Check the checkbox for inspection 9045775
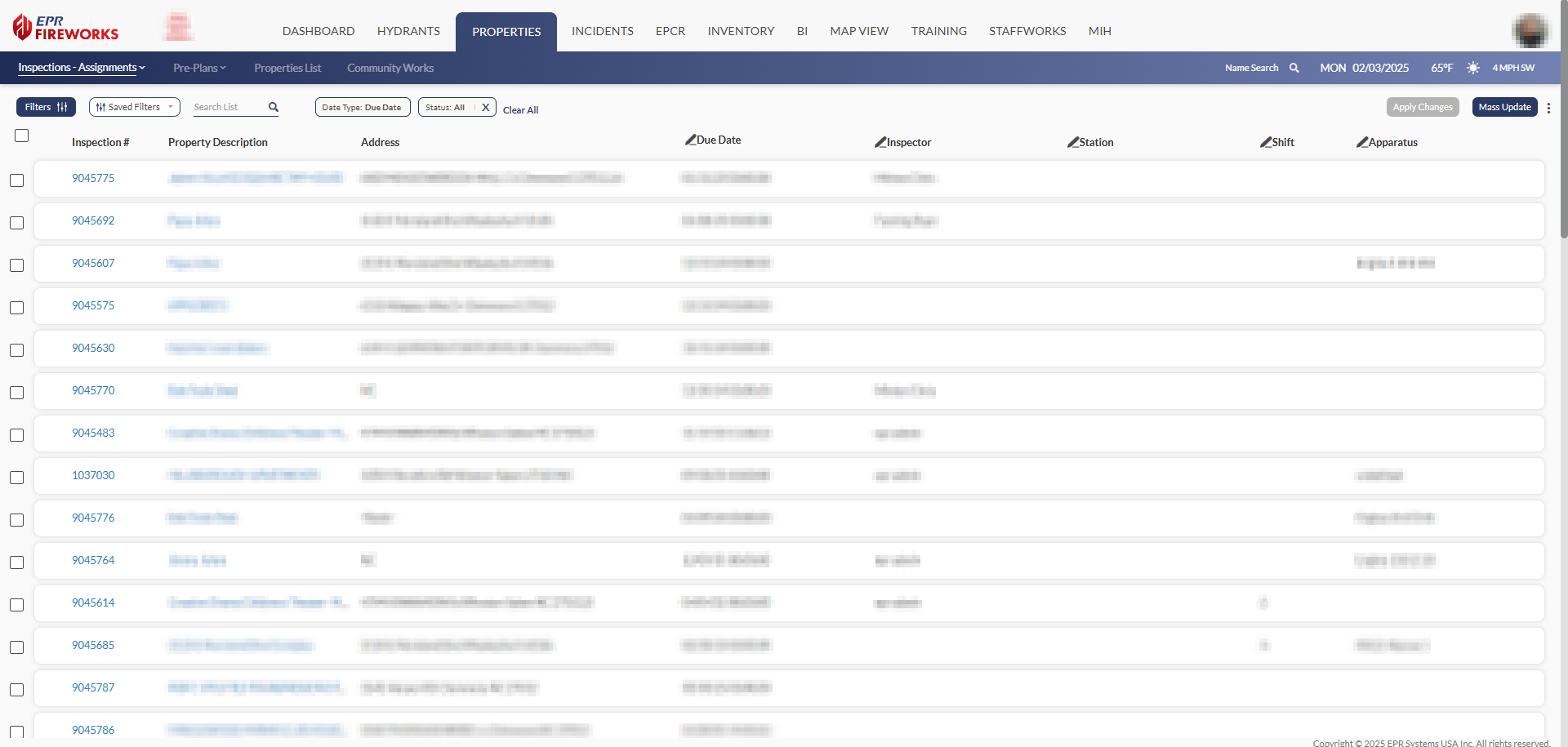The image size is (1568, 747). pos(16,180)
